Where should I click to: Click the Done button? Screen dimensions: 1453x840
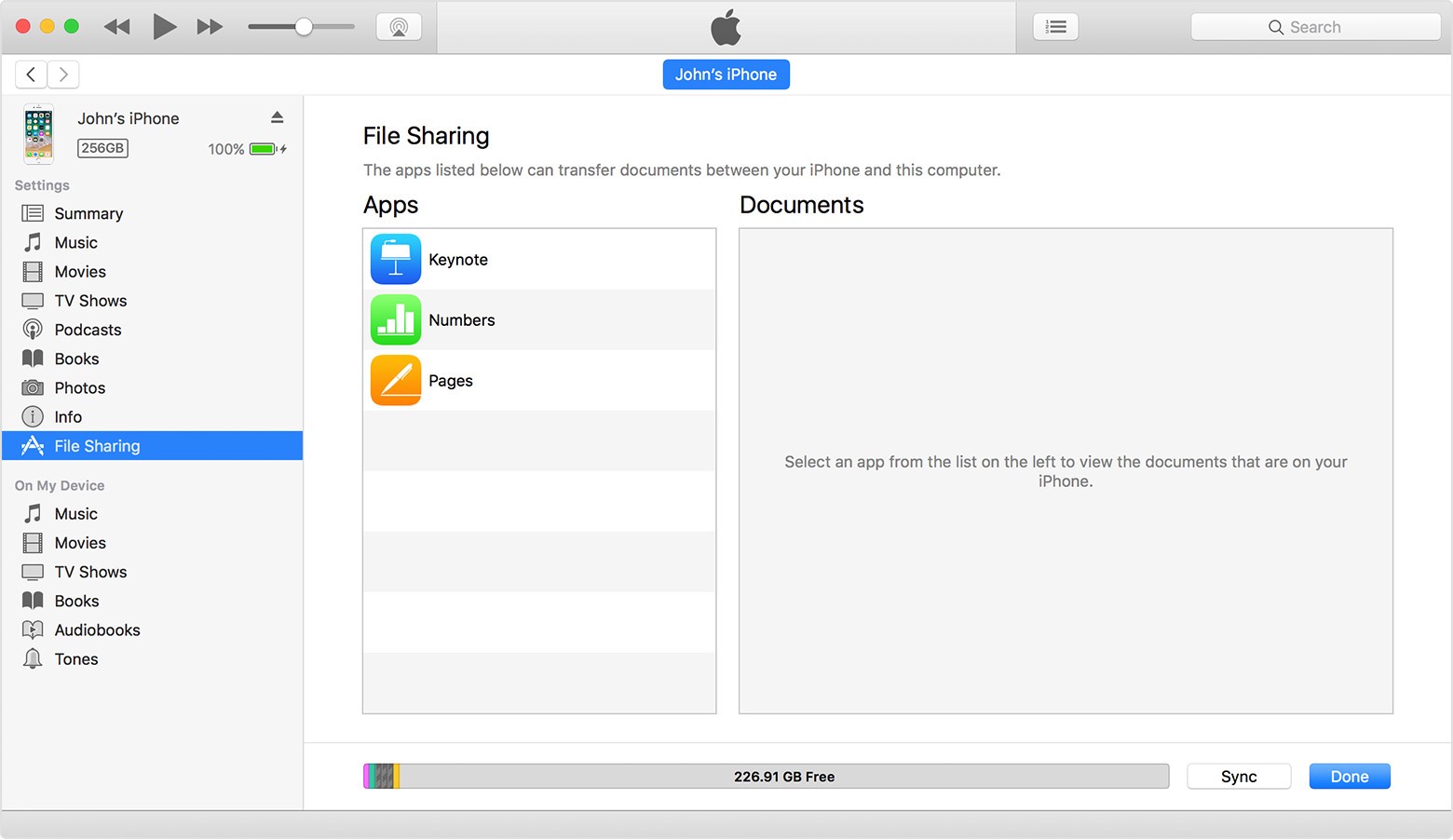(x=1350, y=777)
